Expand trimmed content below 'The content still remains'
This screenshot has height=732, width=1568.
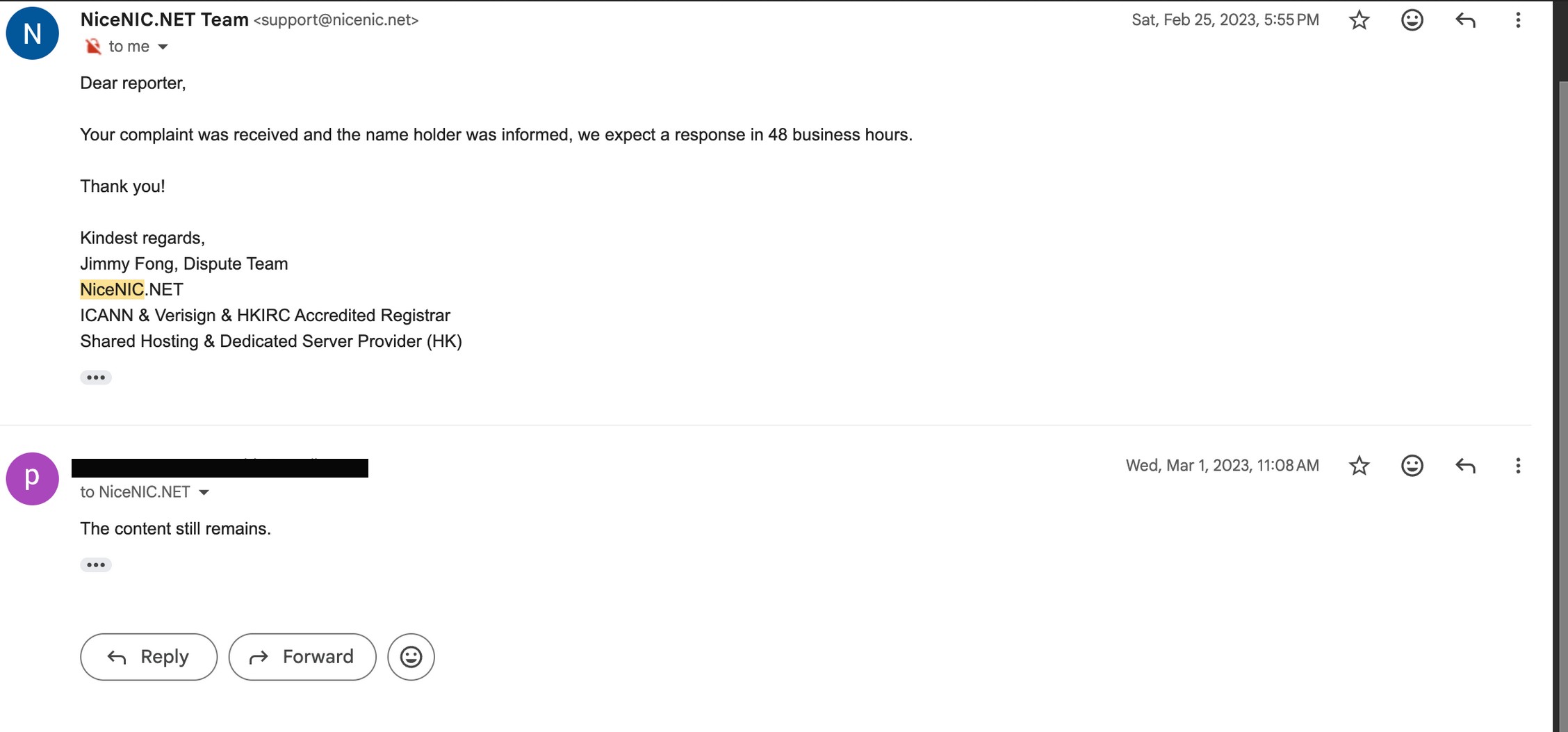[96, 565]
